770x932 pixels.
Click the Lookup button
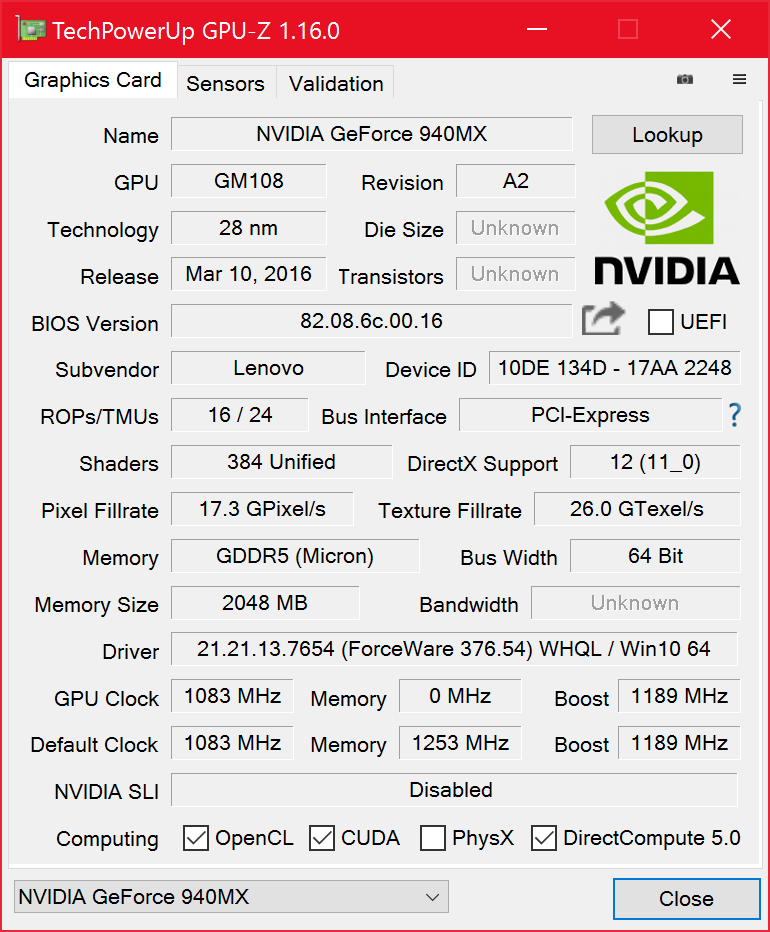[x=667, y=135]
